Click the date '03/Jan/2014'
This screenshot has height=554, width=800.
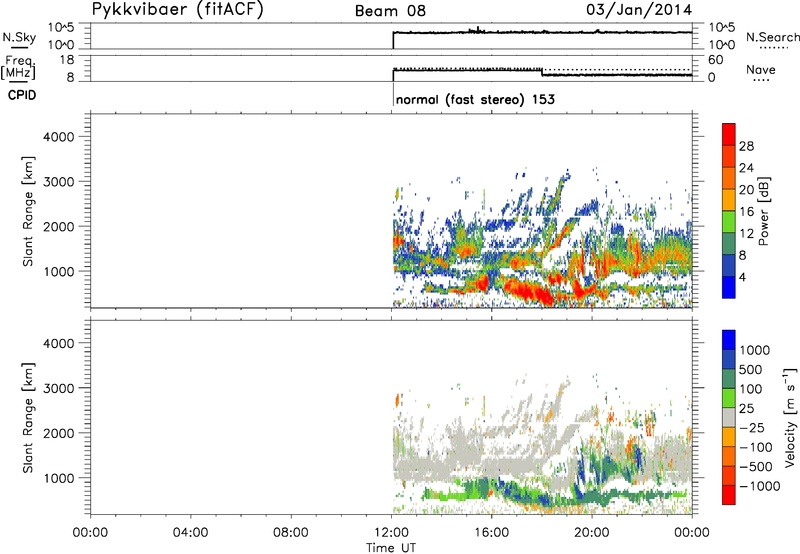pos(639,10)
